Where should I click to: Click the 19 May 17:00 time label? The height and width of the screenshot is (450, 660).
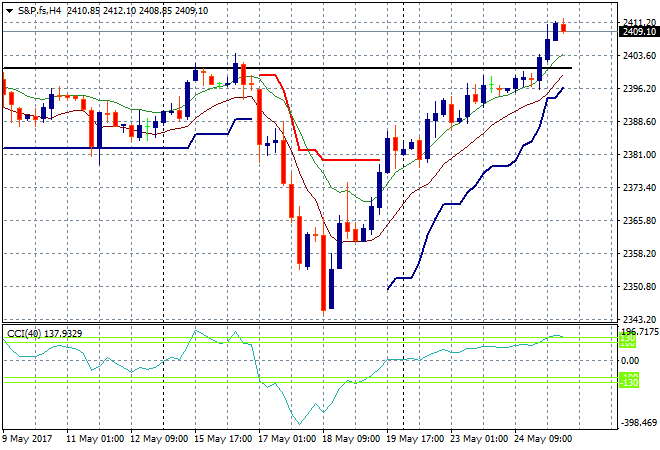tap(415, 439)
